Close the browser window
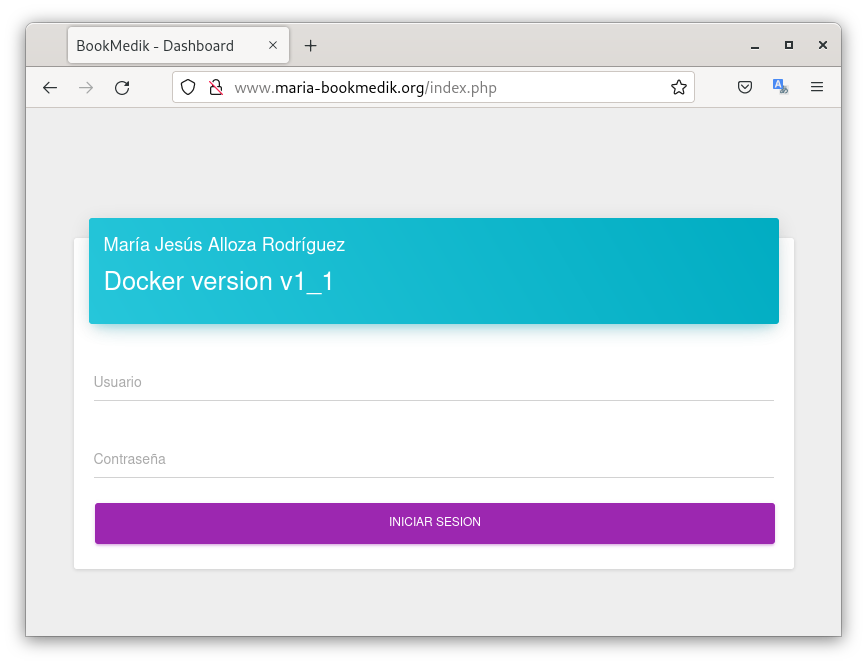This screenshot has width=867, height=665. point(823,46)
